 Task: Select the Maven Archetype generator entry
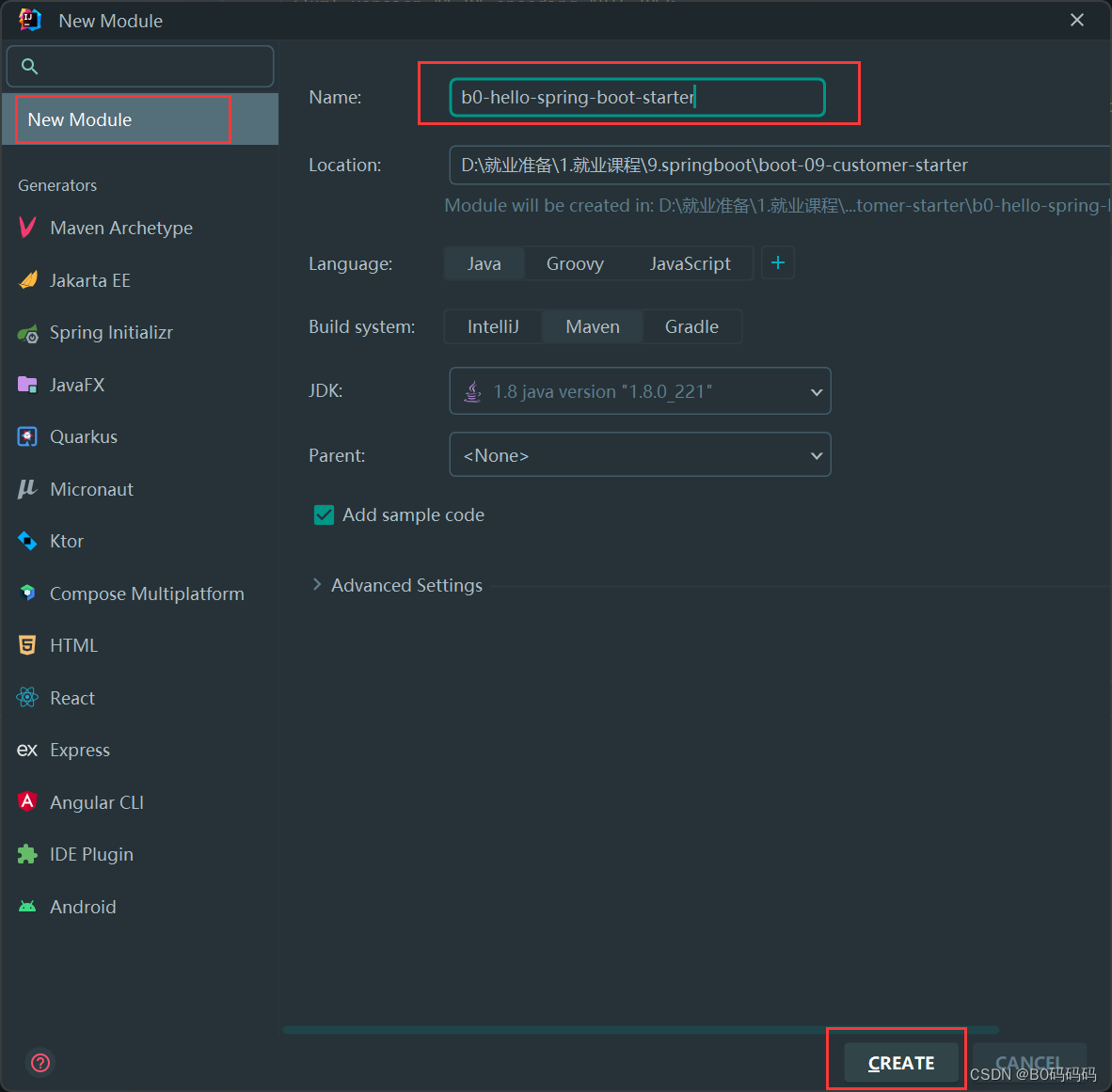[x=140, y=228]
